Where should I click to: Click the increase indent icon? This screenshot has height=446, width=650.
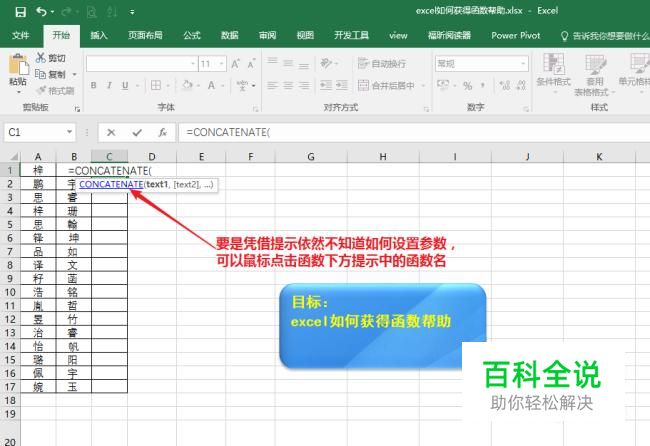(x=342, y=85)
